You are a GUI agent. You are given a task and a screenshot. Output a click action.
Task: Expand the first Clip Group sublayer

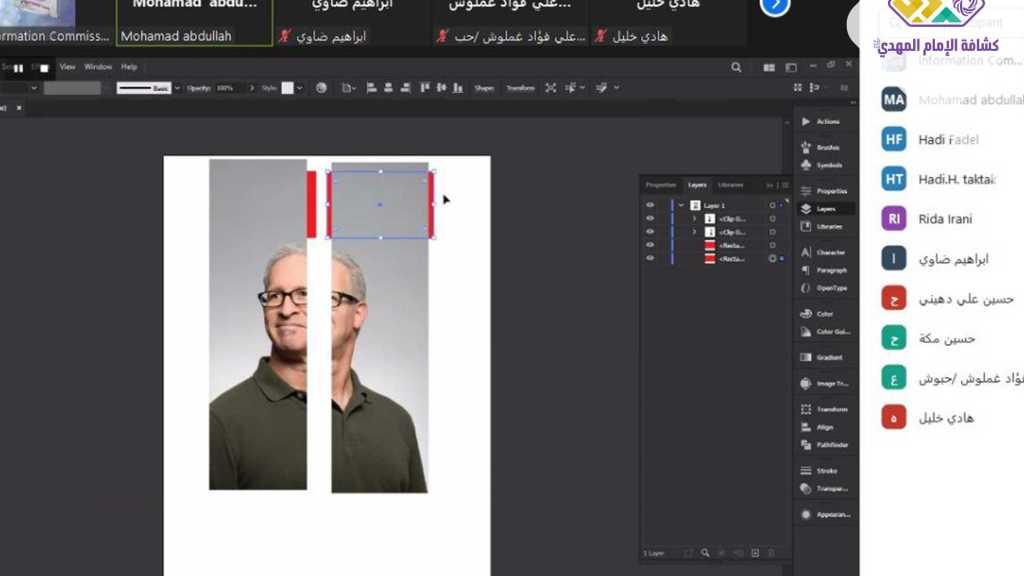click(x=694, y=218)
